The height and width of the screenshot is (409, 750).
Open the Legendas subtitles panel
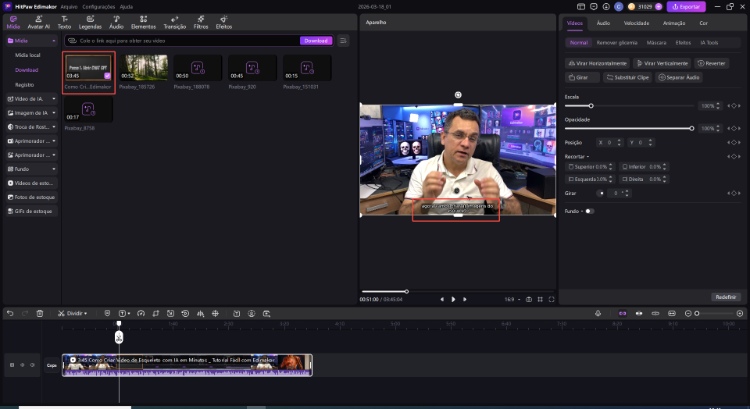[x=91, y=22]
